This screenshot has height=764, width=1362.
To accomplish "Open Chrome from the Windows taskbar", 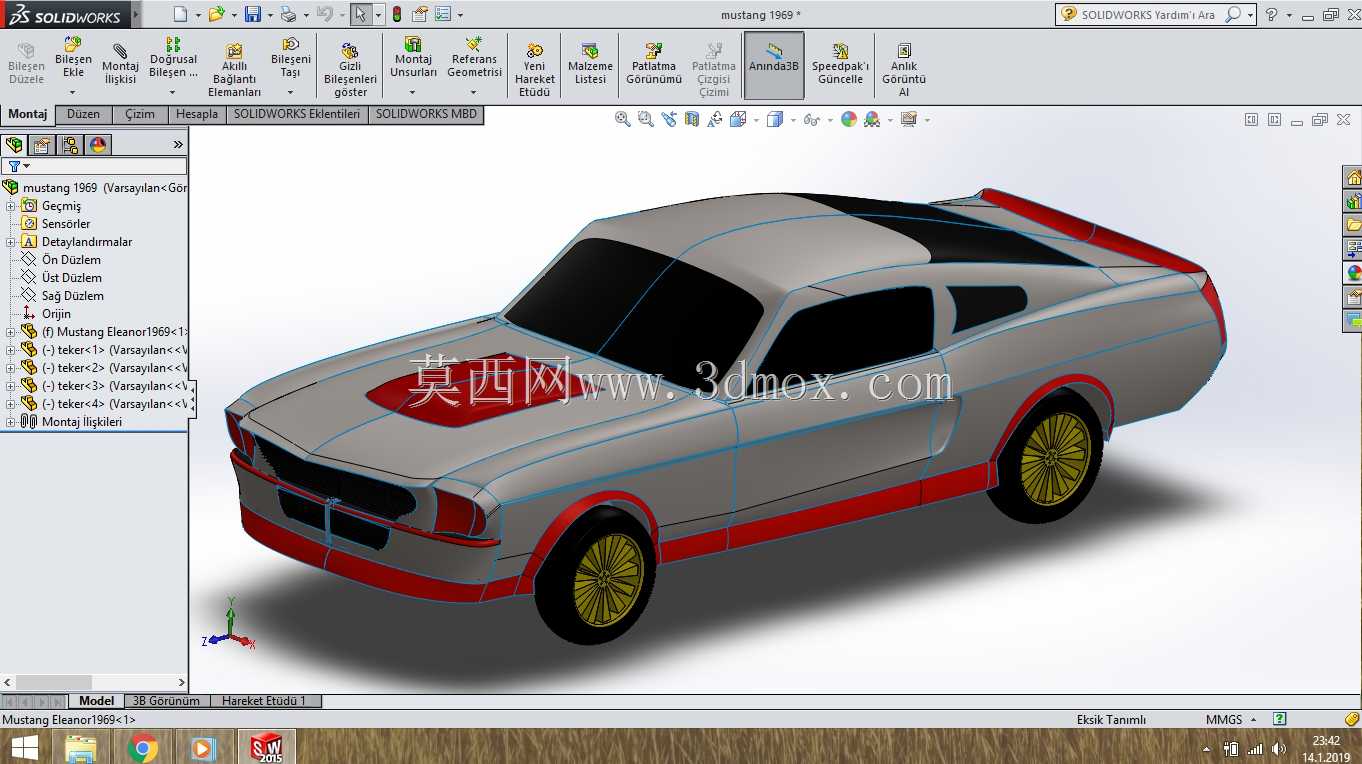I will [x=143, y=747].
